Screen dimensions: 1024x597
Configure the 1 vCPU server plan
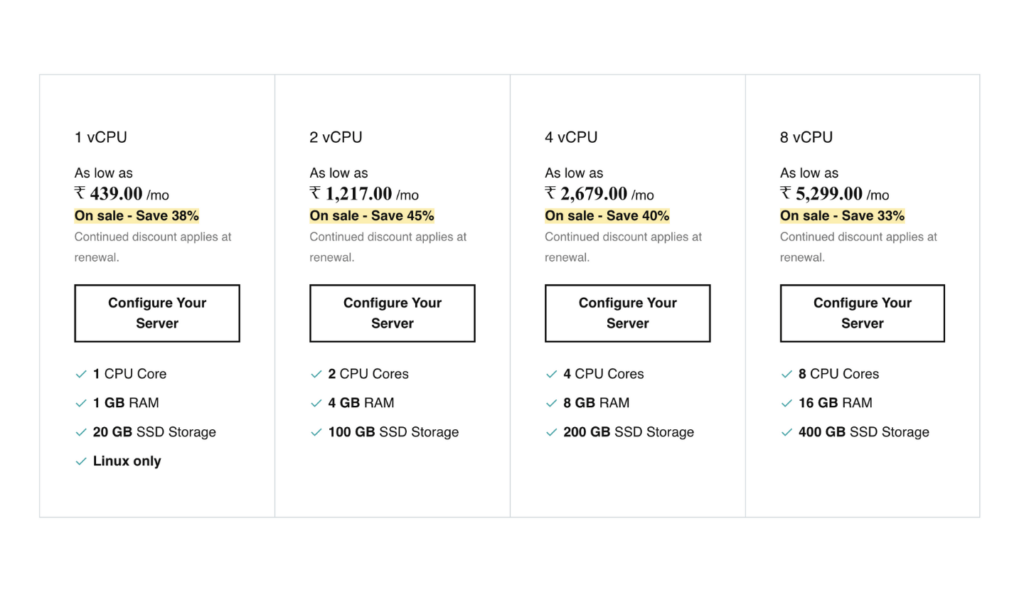pyautogui.click(x=156, y=313)
